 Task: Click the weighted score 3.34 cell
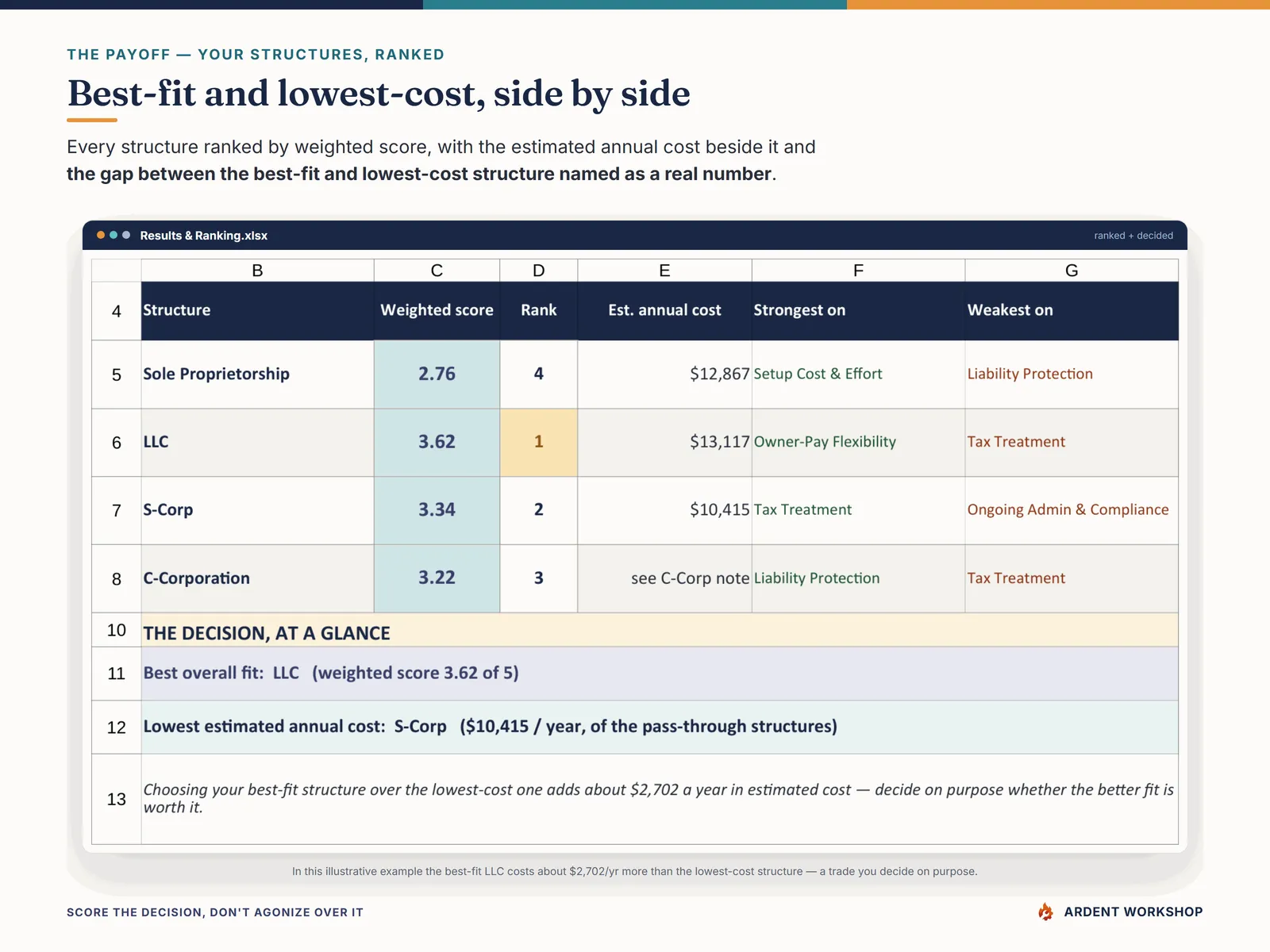pos(437,510)
